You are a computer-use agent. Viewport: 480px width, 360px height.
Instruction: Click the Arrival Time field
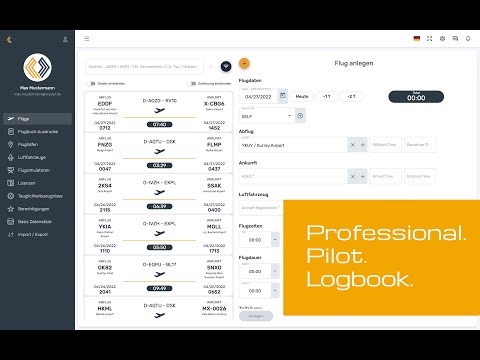point(385,176)
